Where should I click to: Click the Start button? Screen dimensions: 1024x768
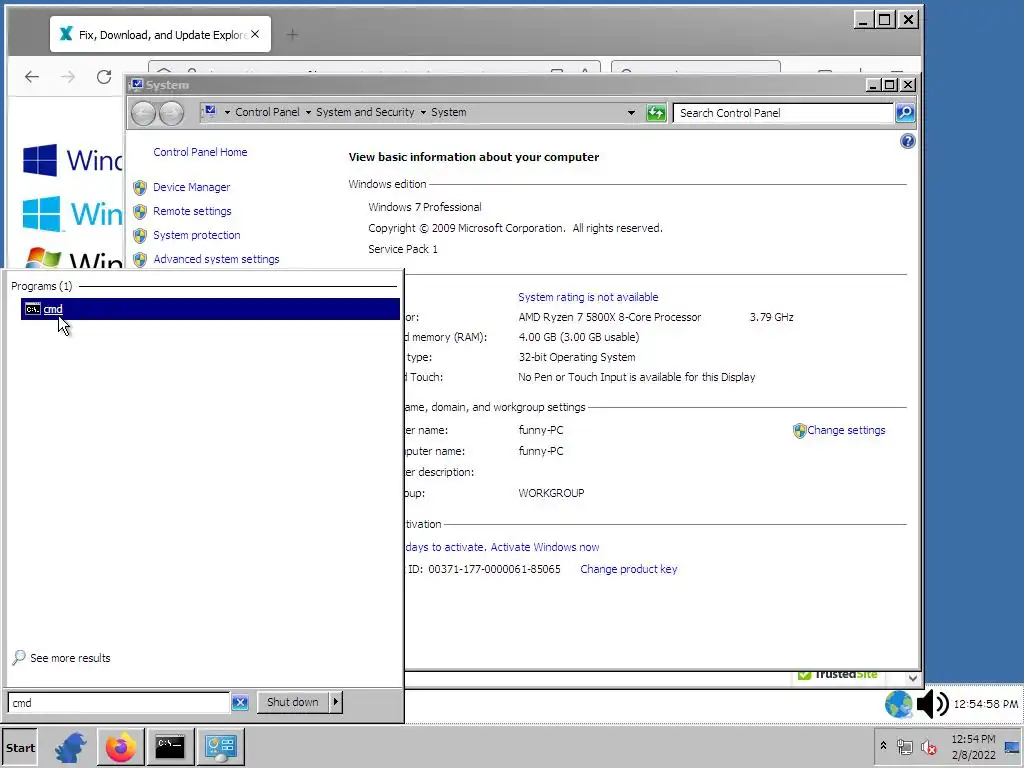pos(20,748)
